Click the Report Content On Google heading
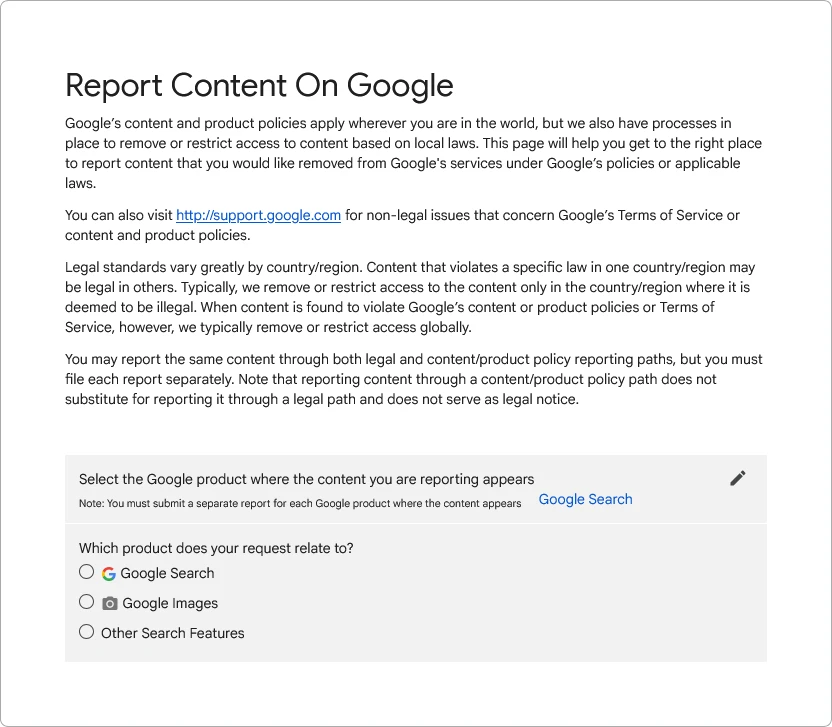832x727 pixels. click(259, 85)
